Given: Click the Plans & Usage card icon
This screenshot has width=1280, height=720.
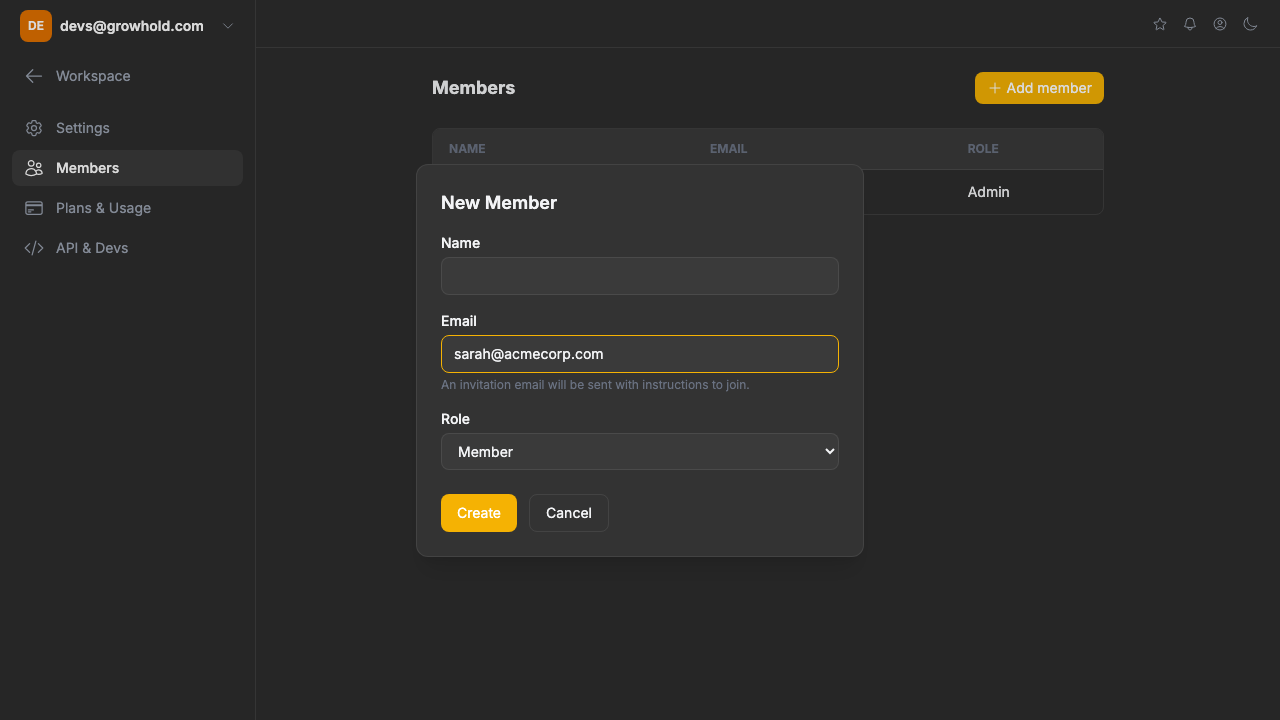Looking at the screenshot, I should coord(34,208).
